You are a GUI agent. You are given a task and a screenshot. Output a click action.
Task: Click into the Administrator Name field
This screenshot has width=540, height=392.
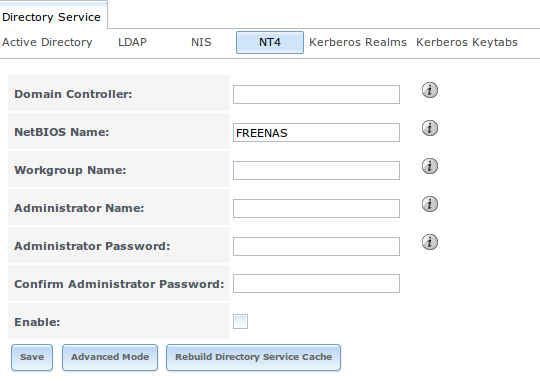pos(316,208)
